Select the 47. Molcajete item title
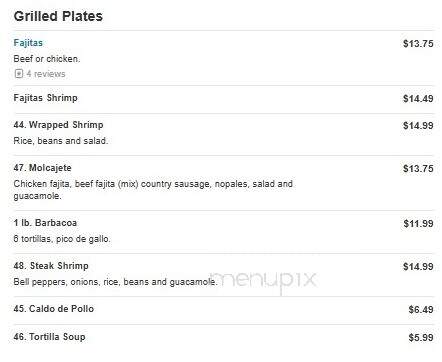442x362 pixels. [x=42, y=168]
